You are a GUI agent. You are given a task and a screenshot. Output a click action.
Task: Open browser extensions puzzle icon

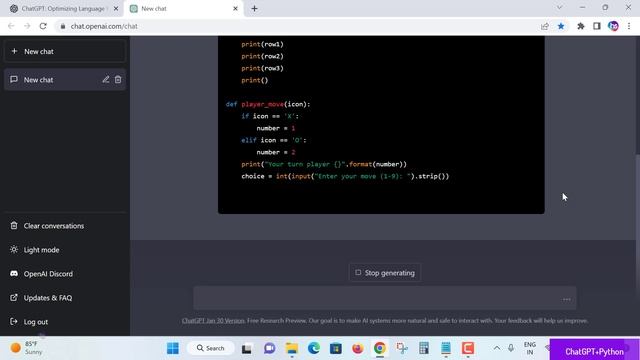pos(580,26)
